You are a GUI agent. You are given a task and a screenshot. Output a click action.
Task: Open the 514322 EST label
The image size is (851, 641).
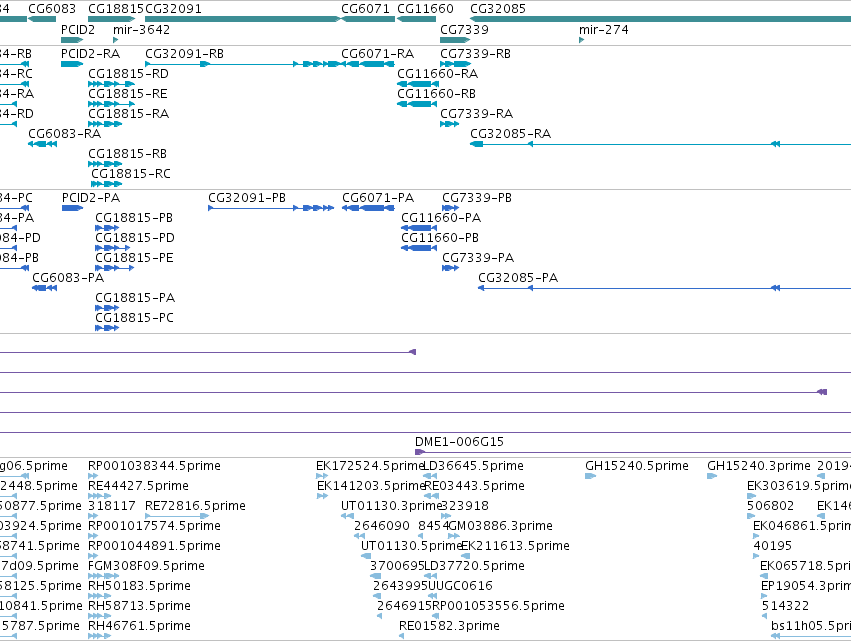pyautogui.click(x=785, y=606)
